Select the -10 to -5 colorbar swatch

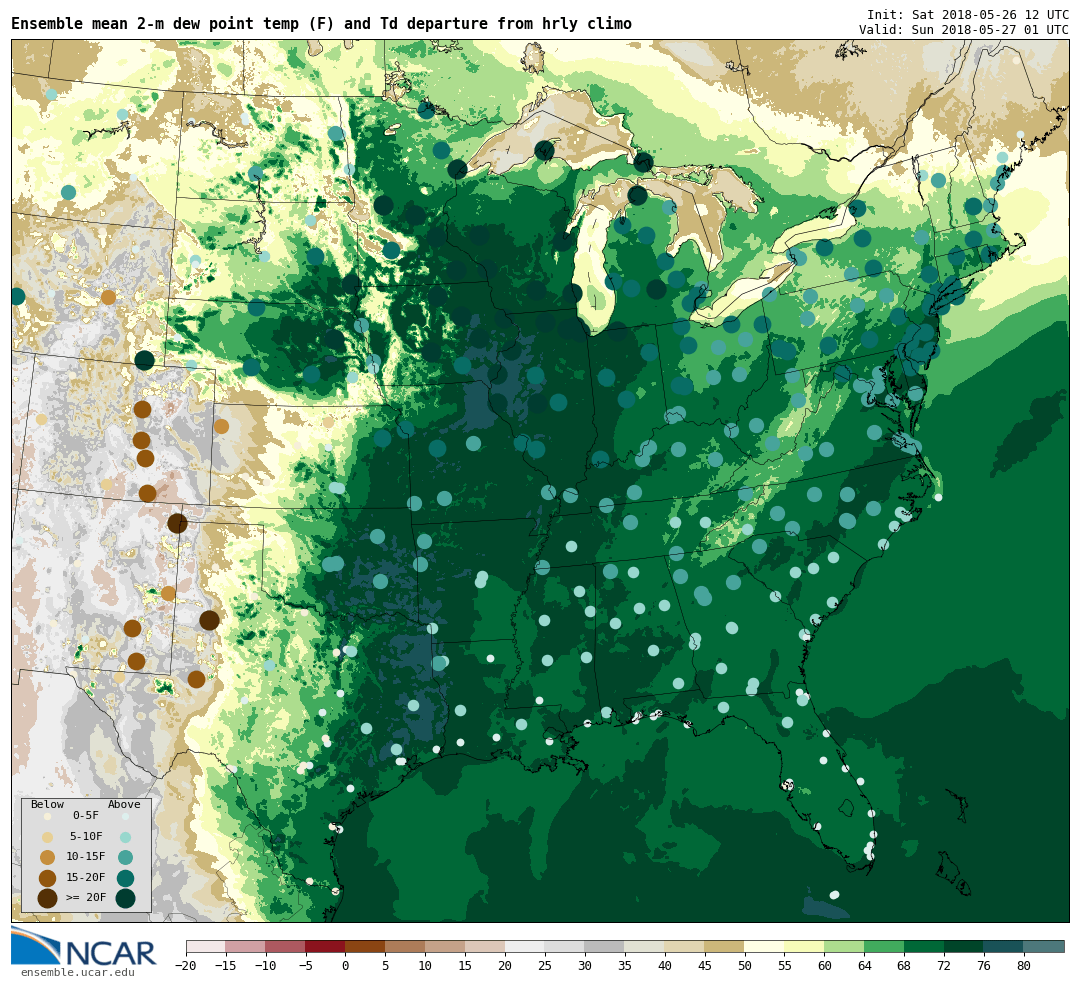285,946
